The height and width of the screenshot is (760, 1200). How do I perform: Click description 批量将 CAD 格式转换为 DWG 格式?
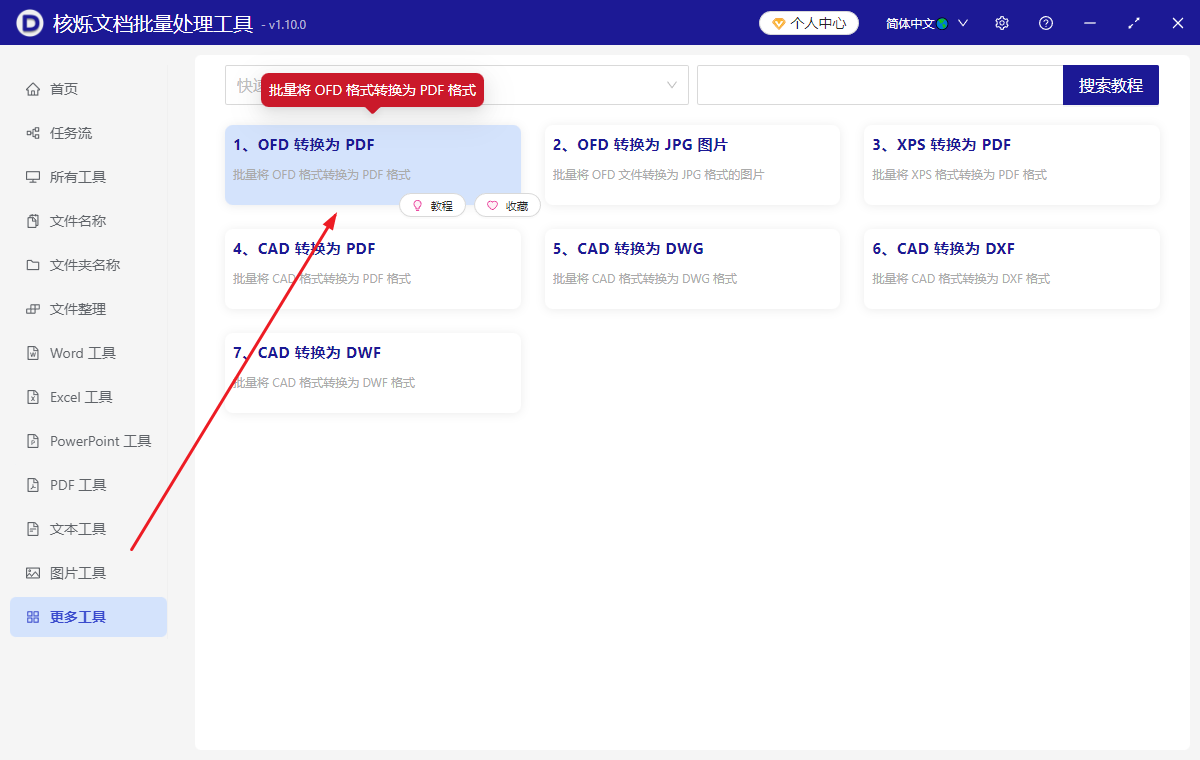(644, 279)
